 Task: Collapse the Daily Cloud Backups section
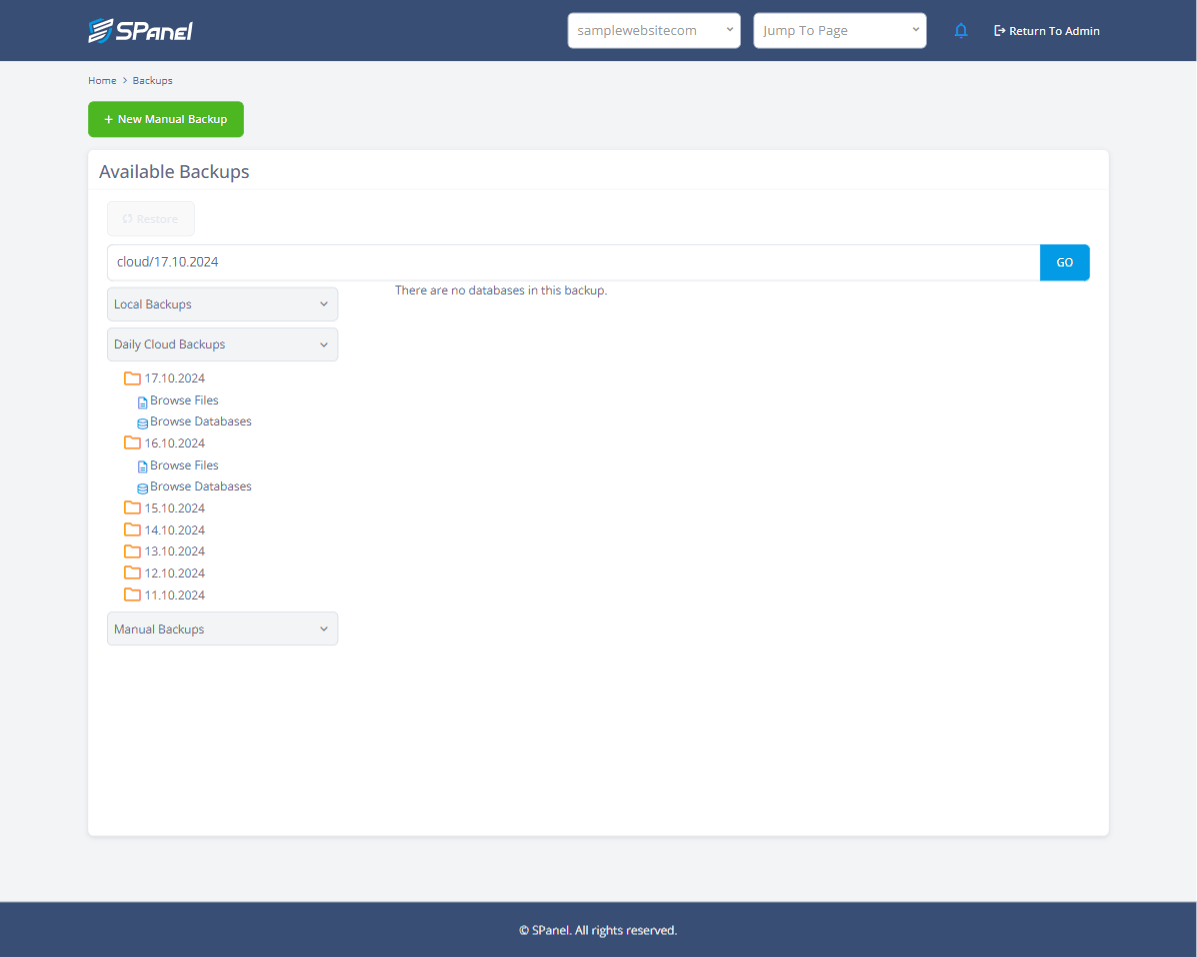(x=222, y=344)
